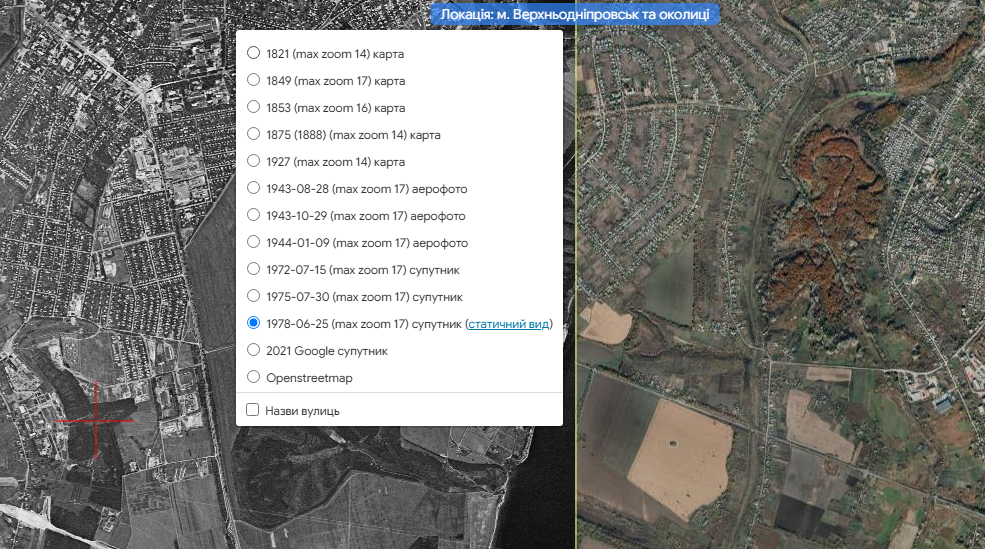Screen dimensions: 985x549
Task: Click the 'Назви вулиць' label text
Action: tap(302, 411)
